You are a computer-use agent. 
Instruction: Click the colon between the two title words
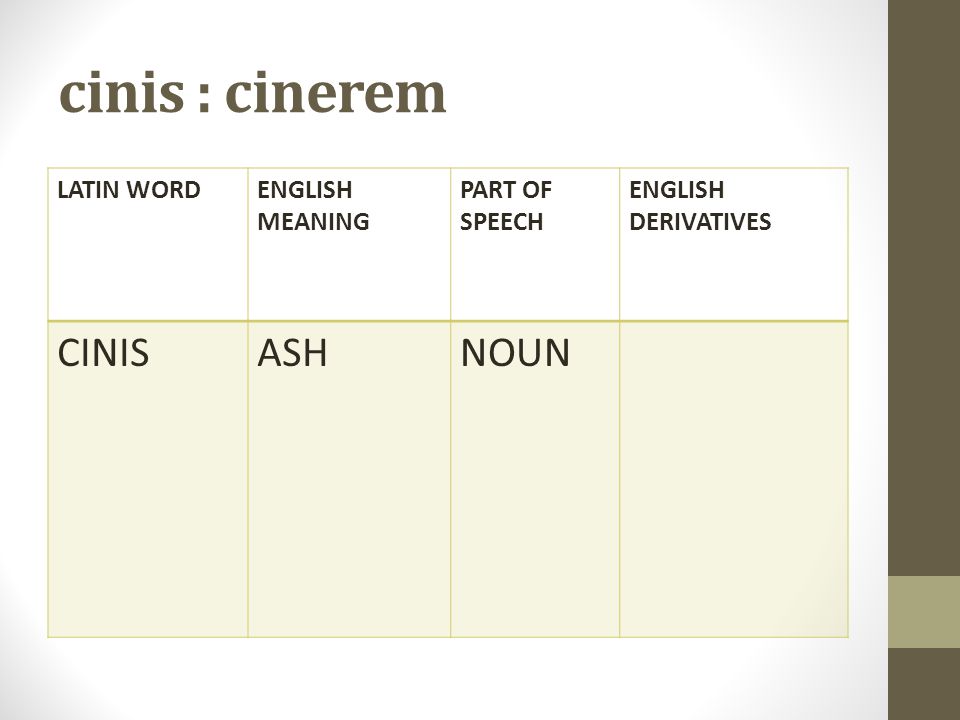[204, 99]
